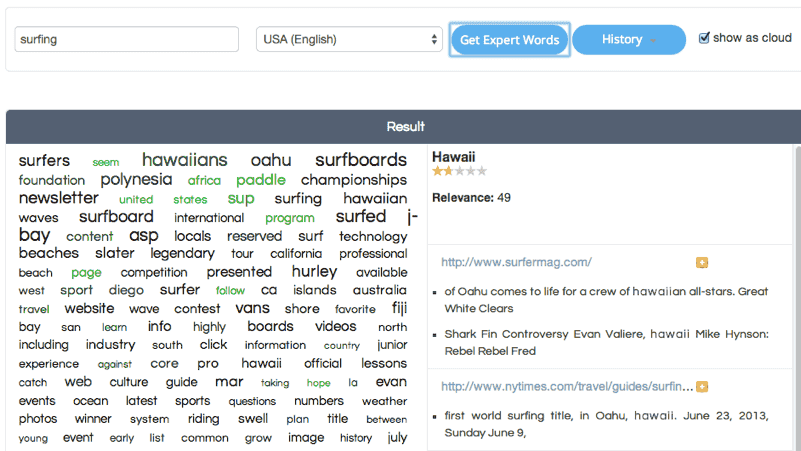Click the results panel vertical scrollbar
The width and height of the screenshot is (801, 451).
point(796,300)
